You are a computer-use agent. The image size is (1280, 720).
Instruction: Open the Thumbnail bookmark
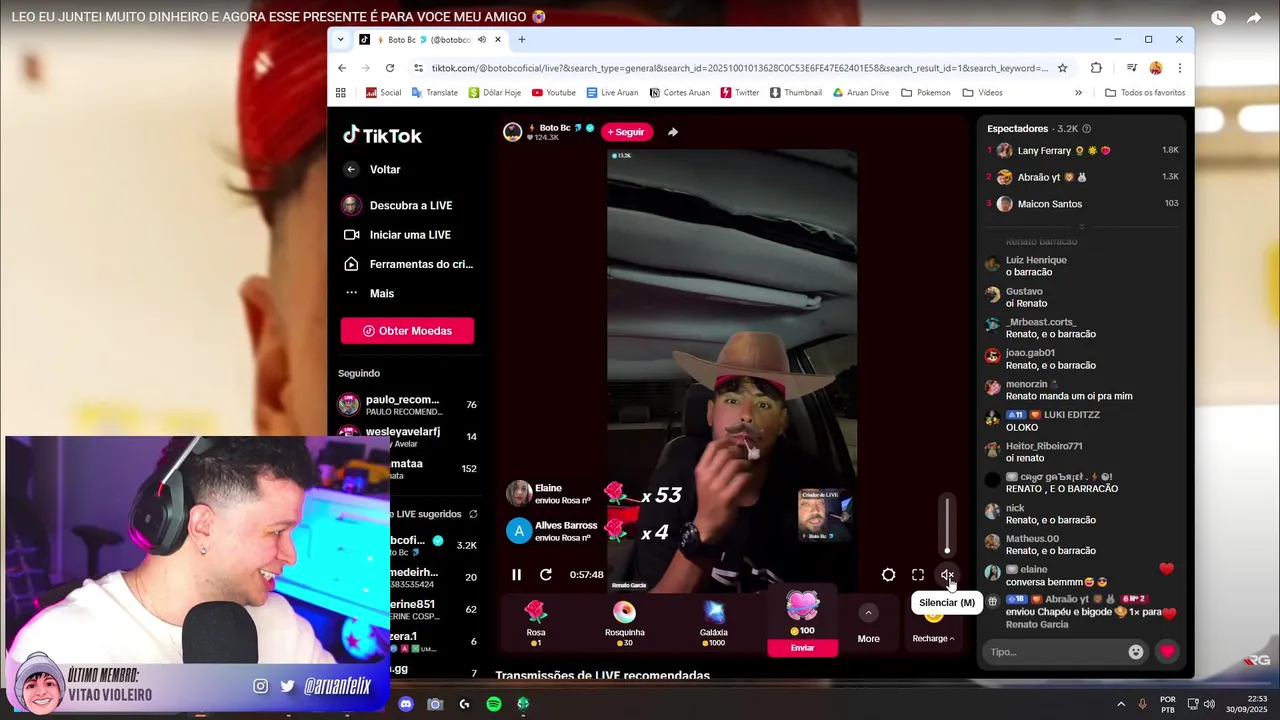pyautogui.click(x=796, y=93)
